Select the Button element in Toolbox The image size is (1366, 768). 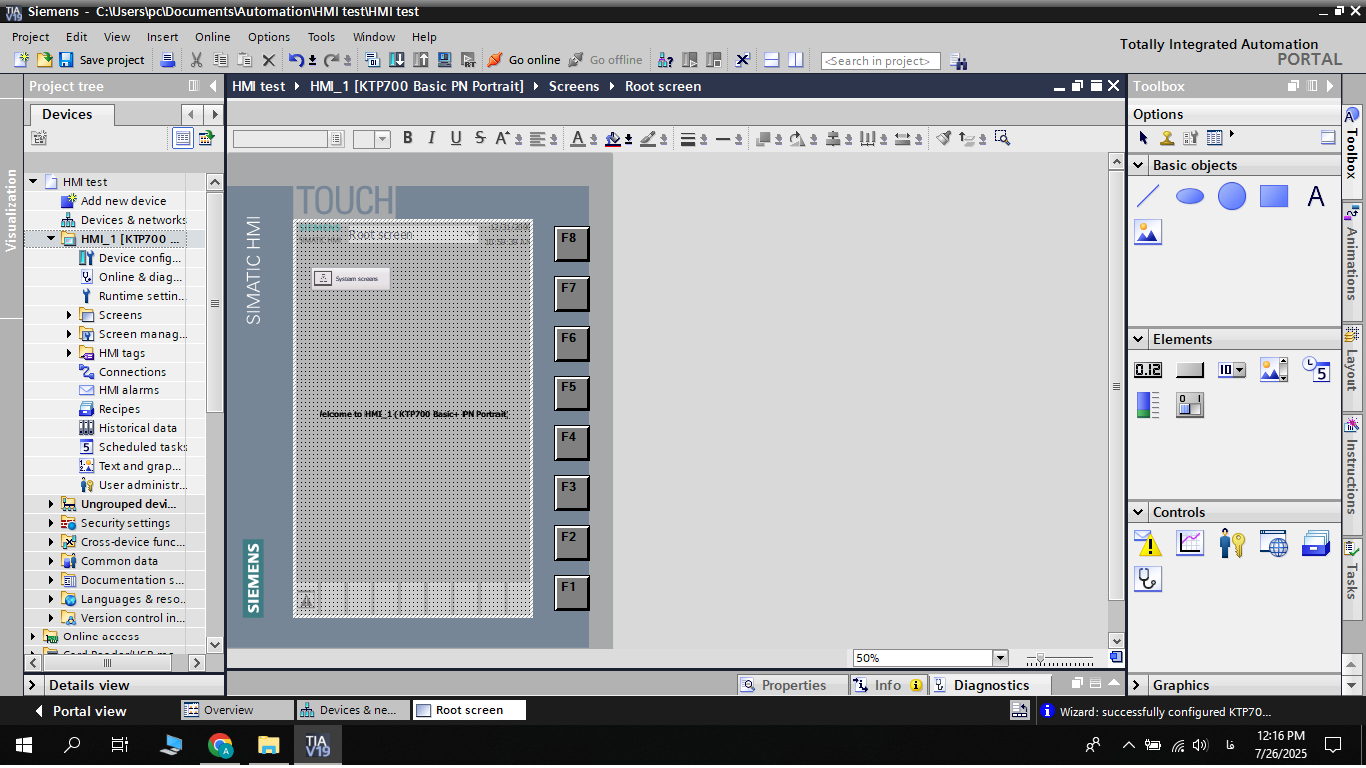click(1190, 370)
